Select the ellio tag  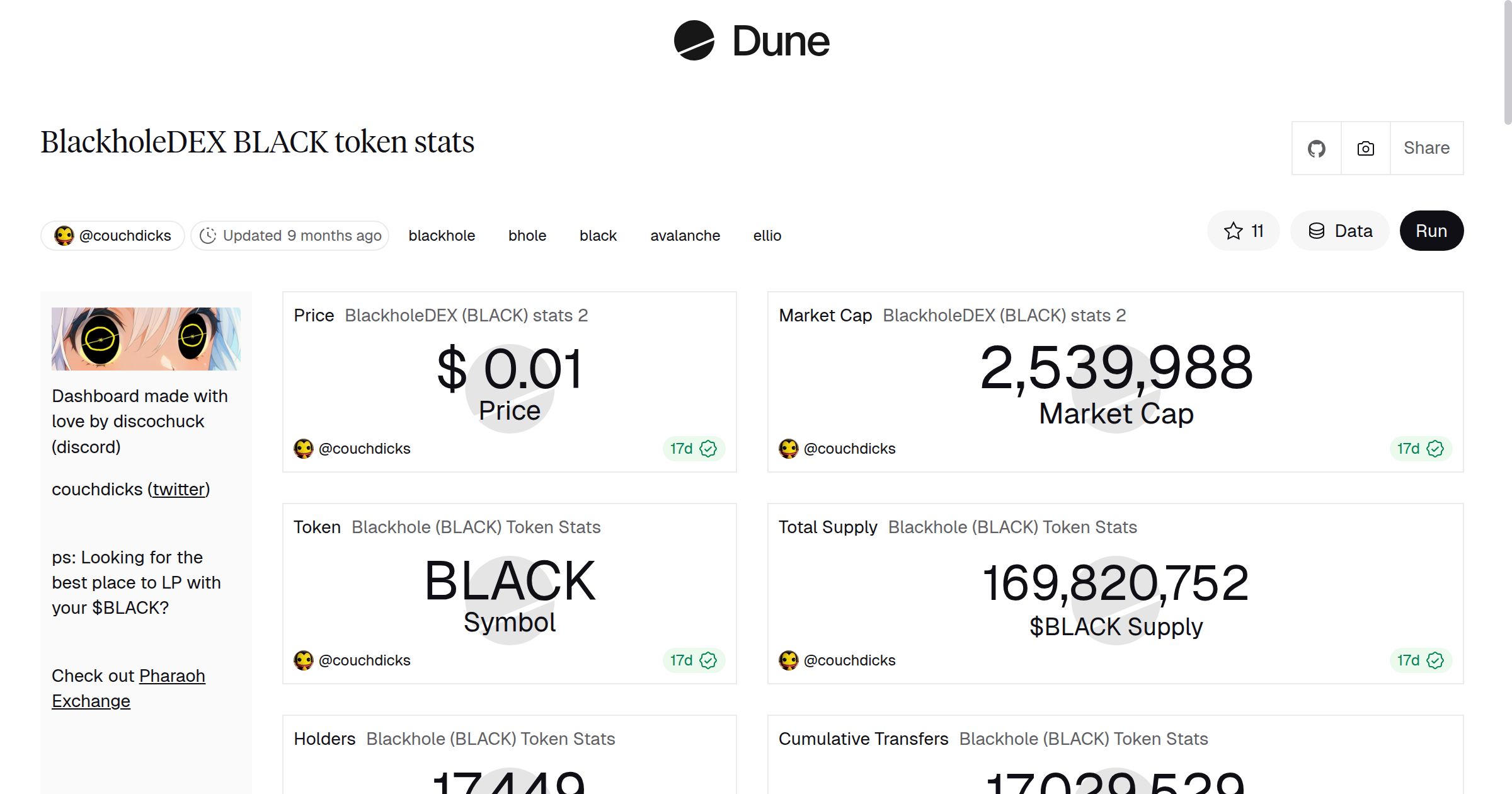point(767,235)
